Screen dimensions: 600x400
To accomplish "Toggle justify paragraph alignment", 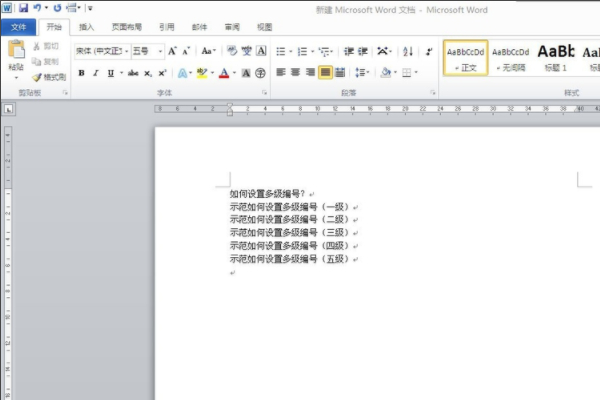I will pyautogui.click(x=325, y=72).
